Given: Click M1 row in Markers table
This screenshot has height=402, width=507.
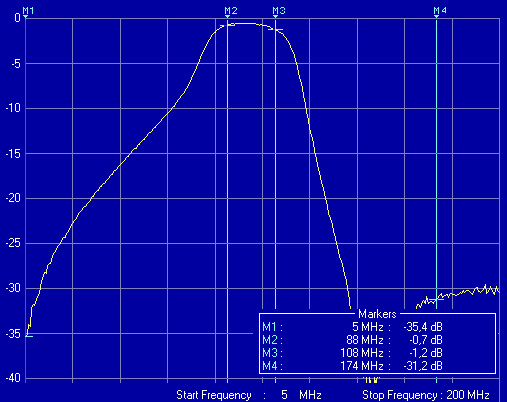Looking at the screenshot, I should pyautogui.click(x=352, y=327).
